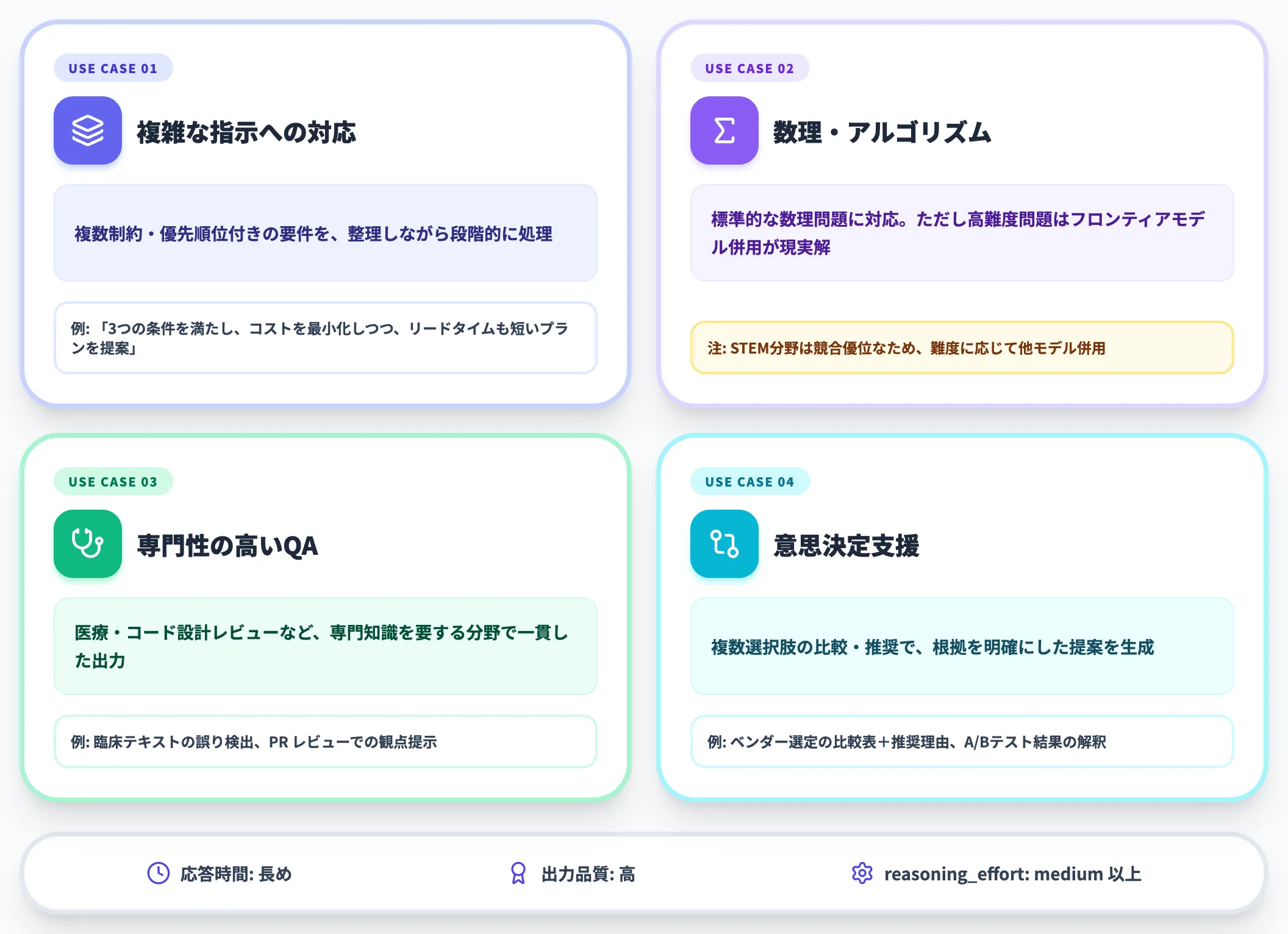Select the USE CASE 02 badge
The image size is (1288, 934).
coord(750,68)
